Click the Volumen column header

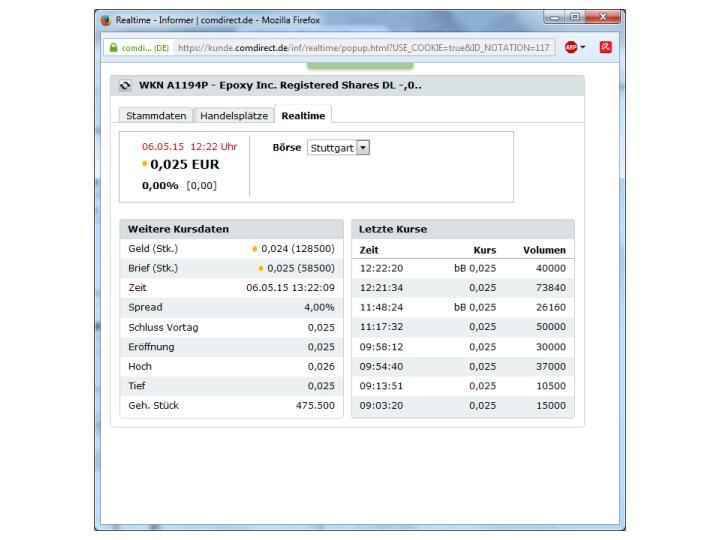coord(544,250)
